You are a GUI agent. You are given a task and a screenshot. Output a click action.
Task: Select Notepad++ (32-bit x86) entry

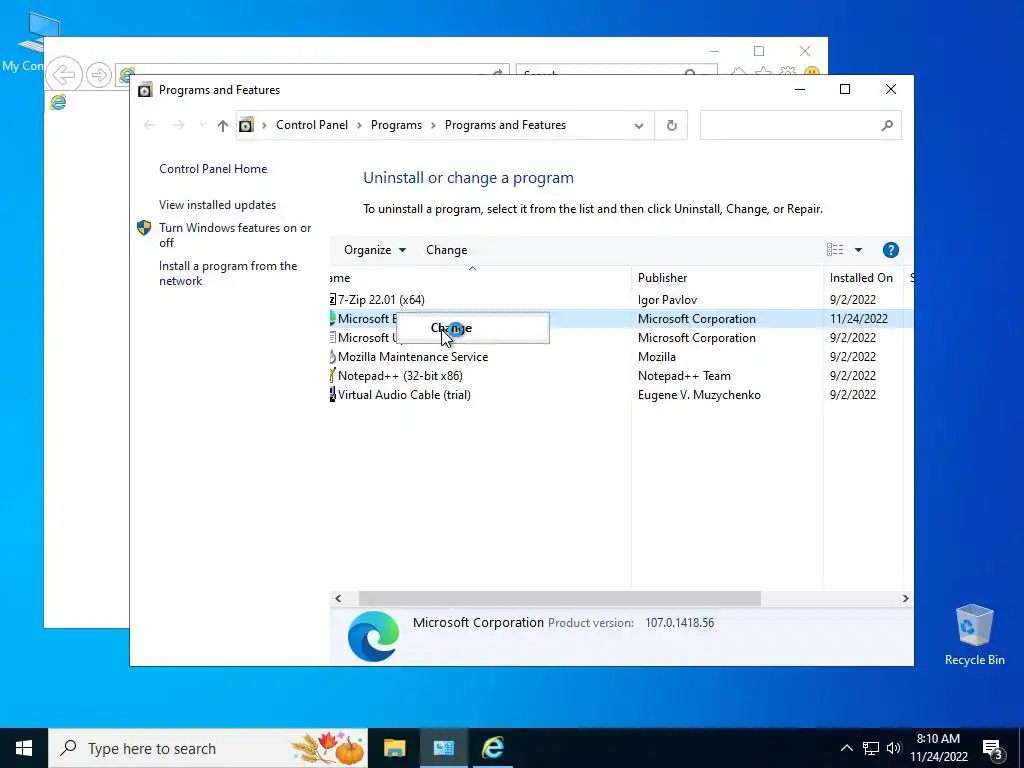click(x=400, y=376)
